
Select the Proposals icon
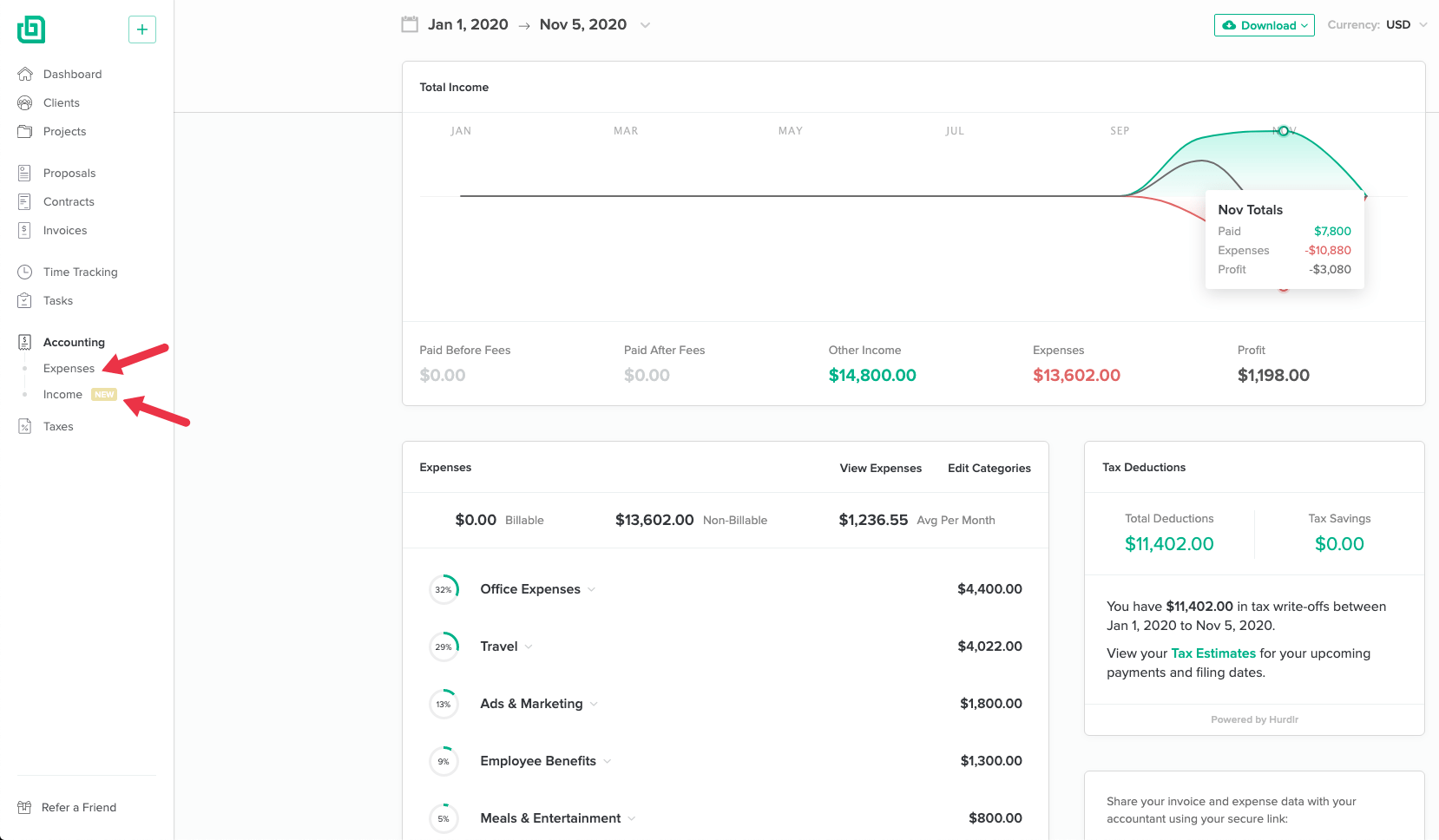tap(25, 173)
